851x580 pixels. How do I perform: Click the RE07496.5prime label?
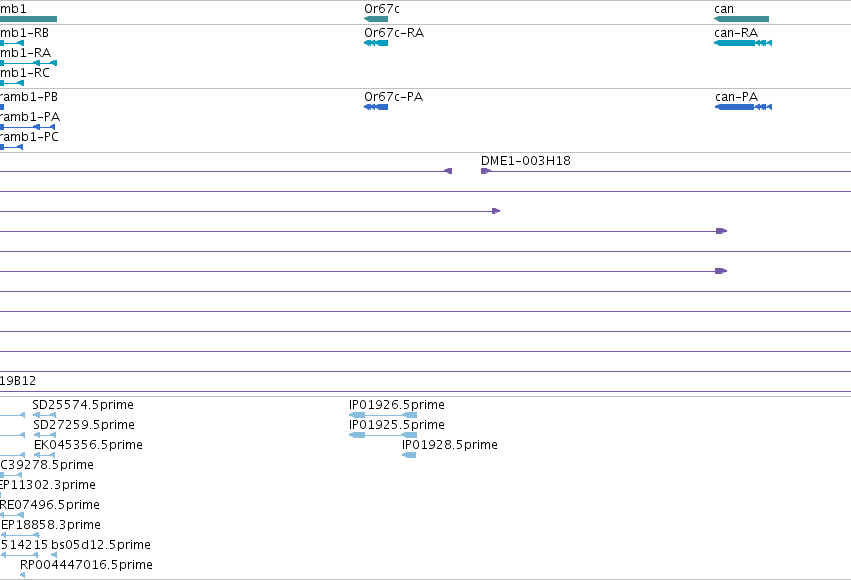(50, 505)
